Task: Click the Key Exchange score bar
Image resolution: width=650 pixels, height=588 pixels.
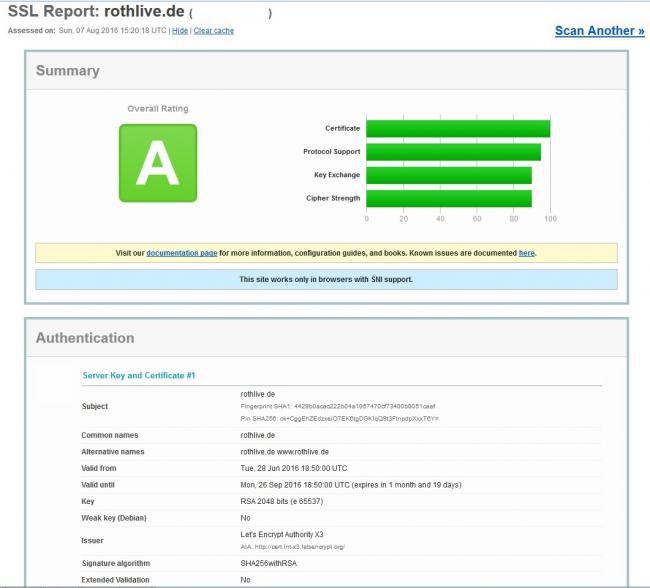Action: coord(449,175)
